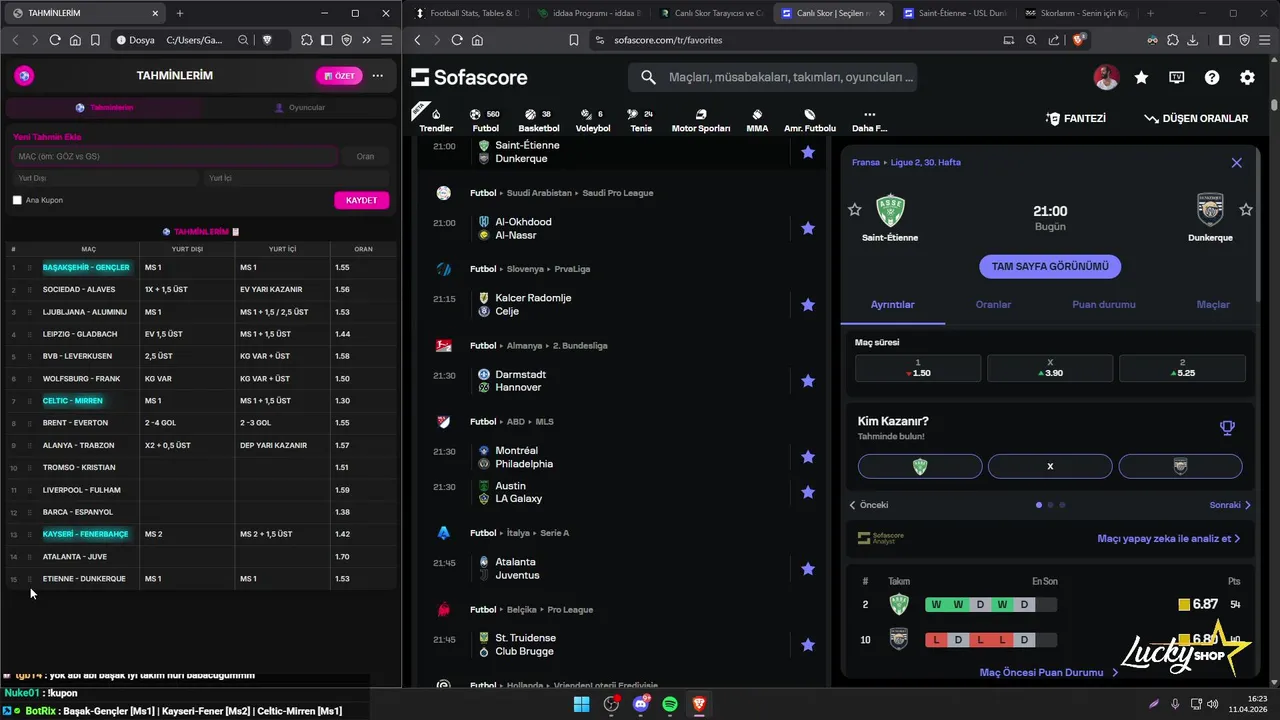Unfavorite Montréal vs Philadelphia match star
1280x720 pixels.
[x=808, y=457]
